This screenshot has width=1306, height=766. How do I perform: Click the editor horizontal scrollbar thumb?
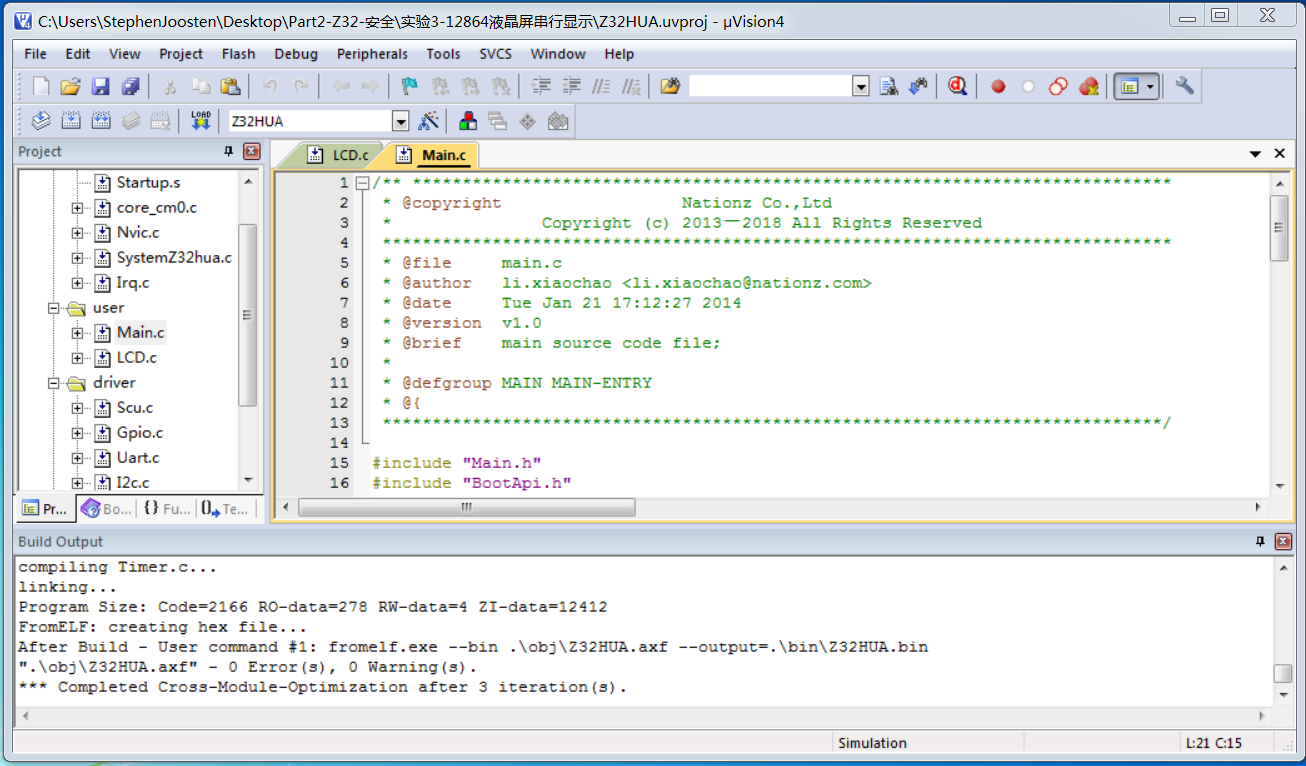click(466, 508)
